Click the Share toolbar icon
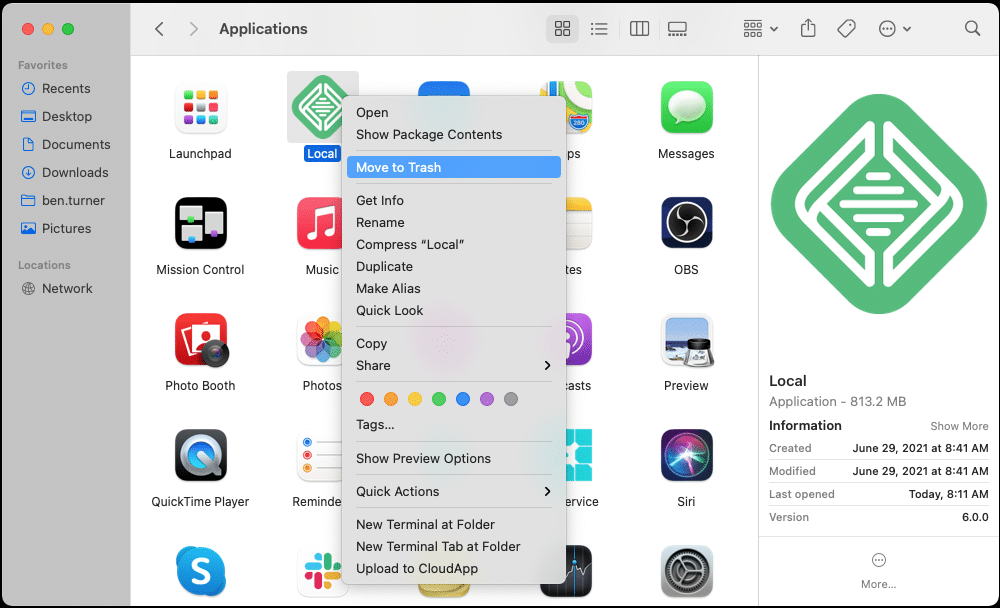The height and width of the screenshot is (608, 1000). 808,29
